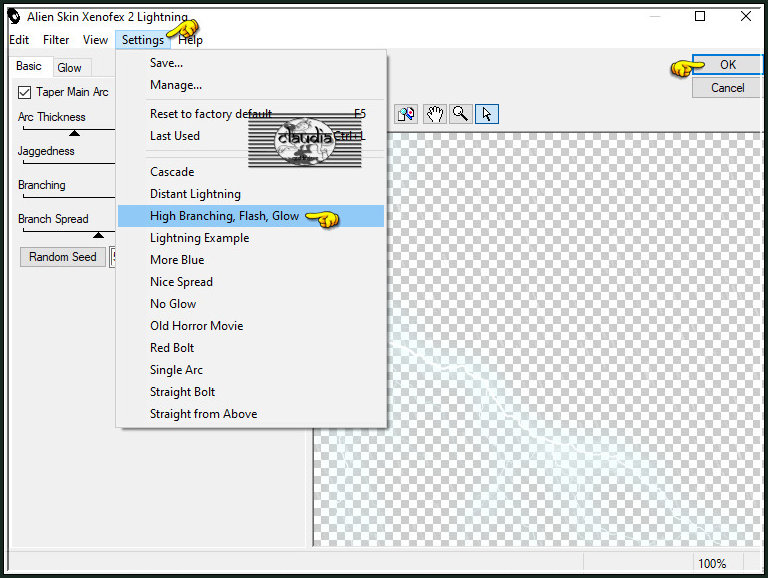Select the hand pan tool
This screenshot has width=768, height=578.
tap(434, 114)
